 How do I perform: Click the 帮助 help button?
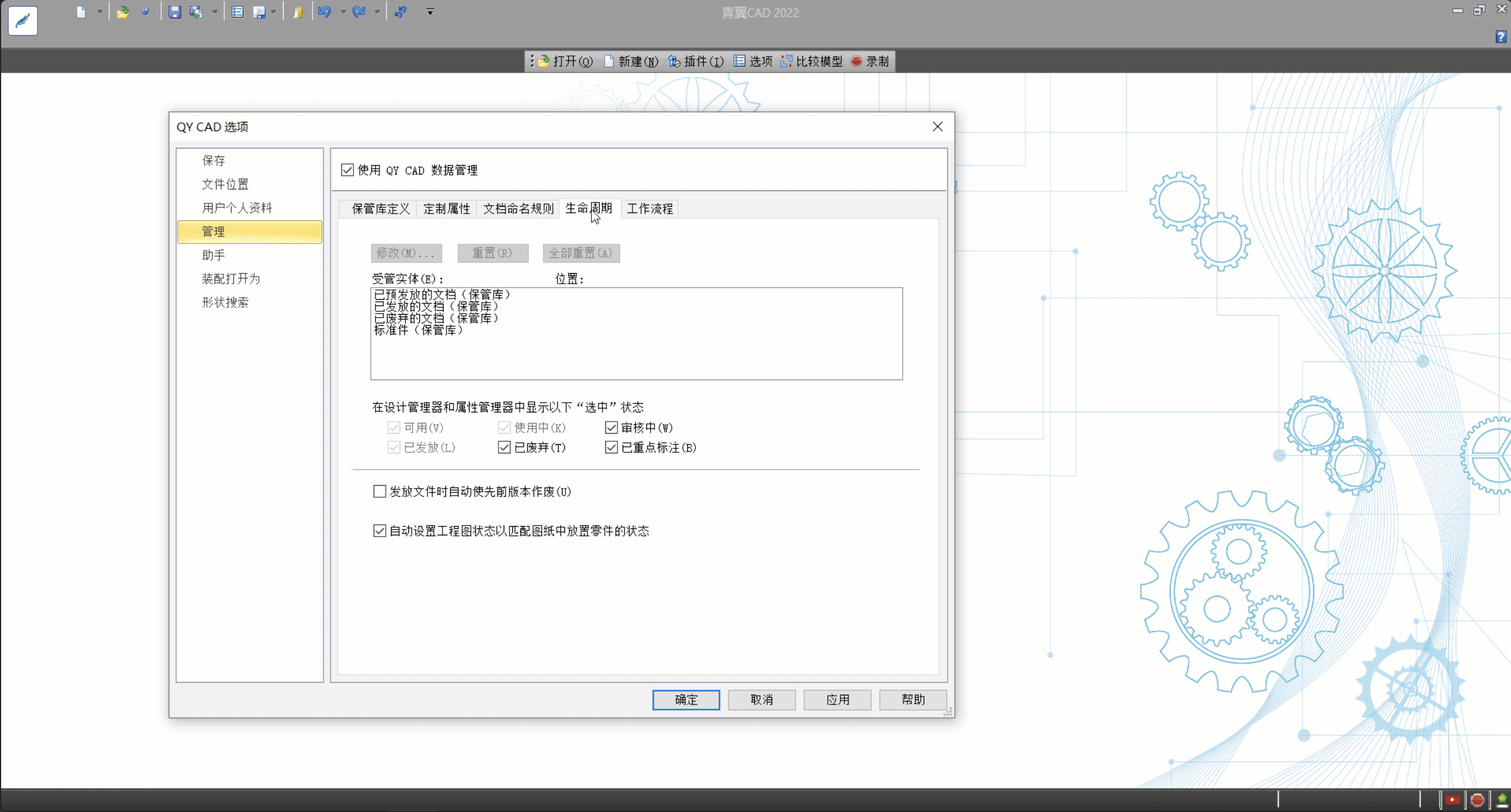[913, 699]
